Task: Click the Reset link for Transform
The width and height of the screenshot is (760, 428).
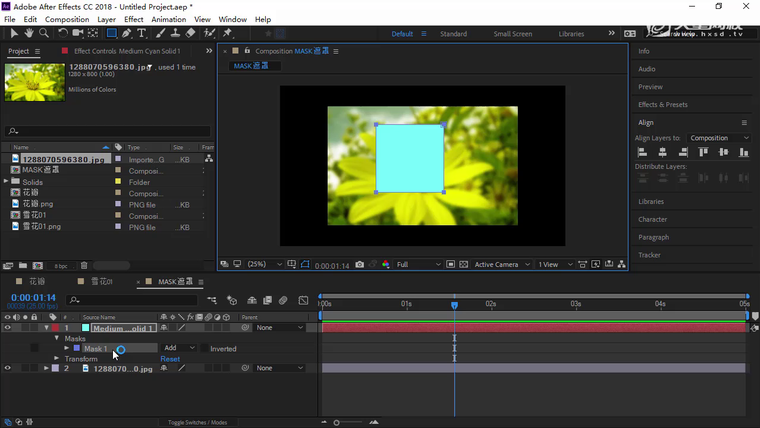Action: (x=170, y=359)
